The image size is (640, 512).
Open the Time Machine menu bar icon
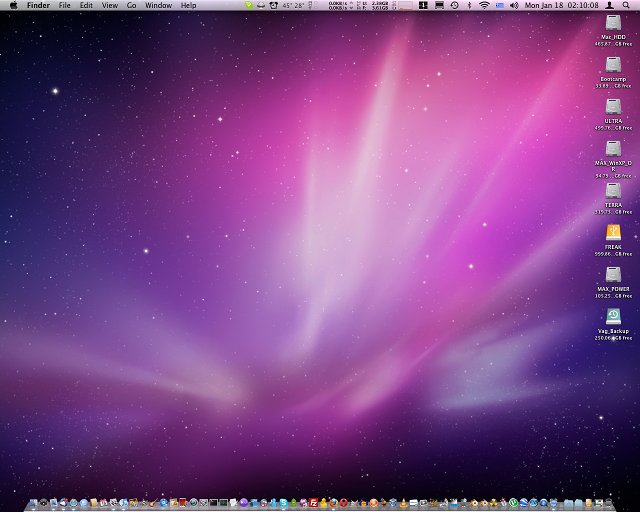coord(454,5)
